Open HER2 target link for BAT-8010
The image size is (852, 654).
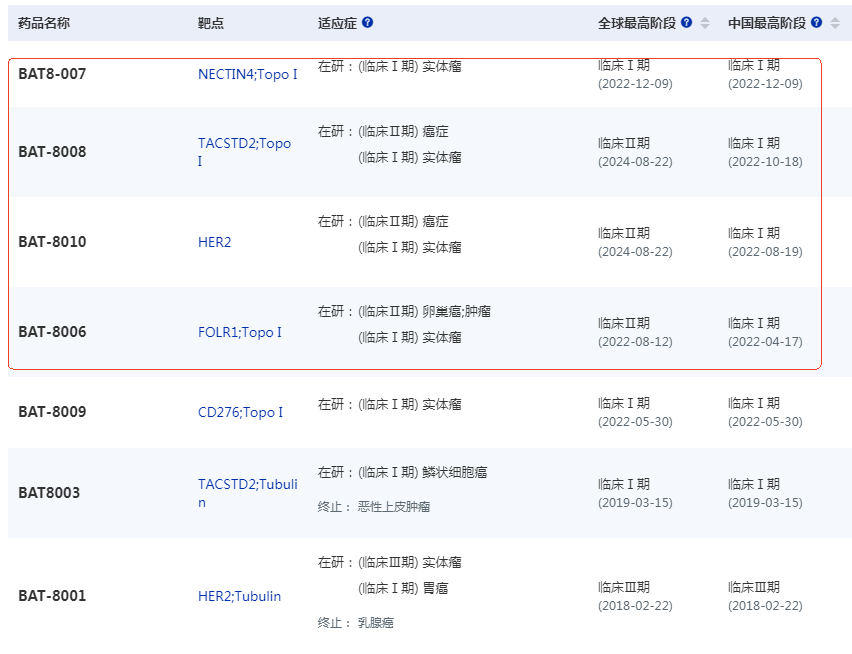click(215, 242)
